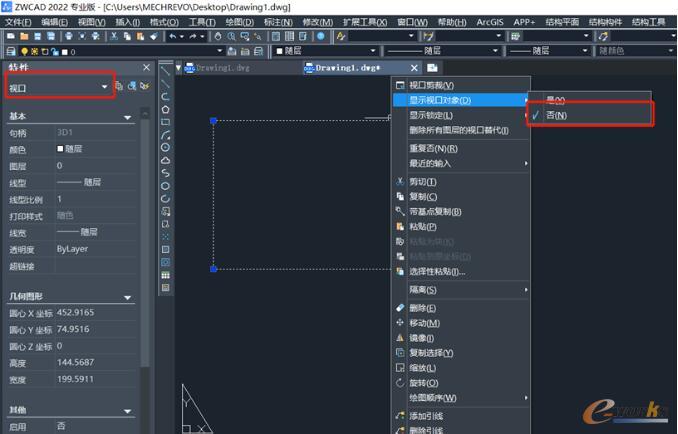Viewport: 678px width, 434px height.
Task: Click the new tab icon beside drawing tabs
Action: point(432,68)
